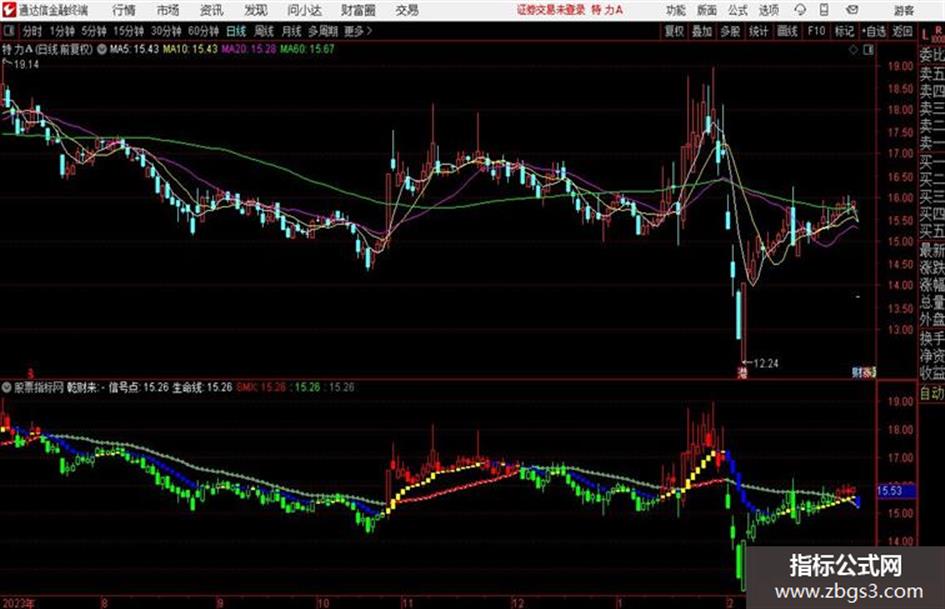The image size is (945, 609).
Task: Expand the 更多 periods dropdown
Action: point(358,31)
